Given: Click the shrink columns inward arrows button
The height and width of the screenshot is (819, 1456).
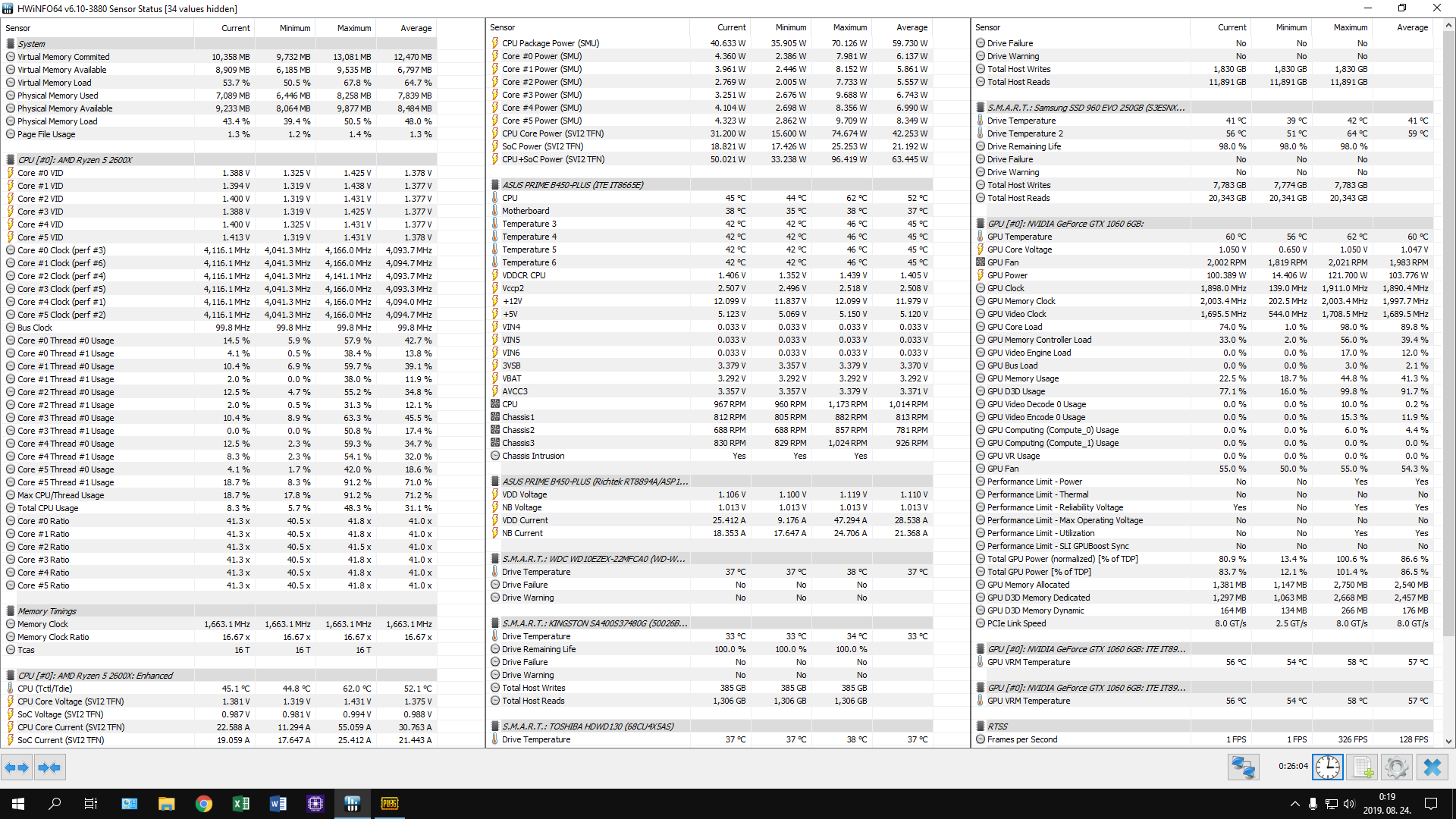Looking at the screenshot, I should click(x=49, y=767).
